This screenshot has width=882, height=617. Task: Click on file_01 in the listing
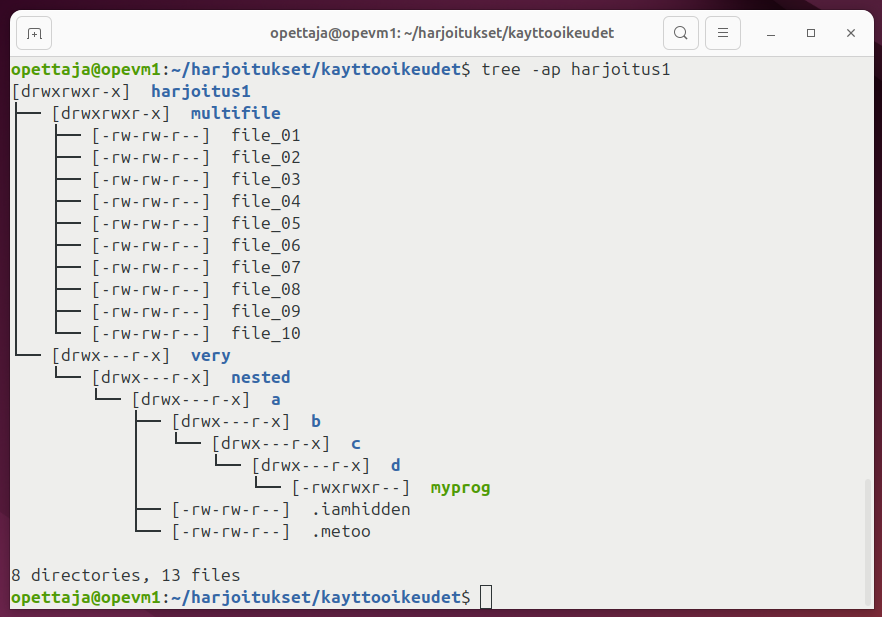coord(266,135)
